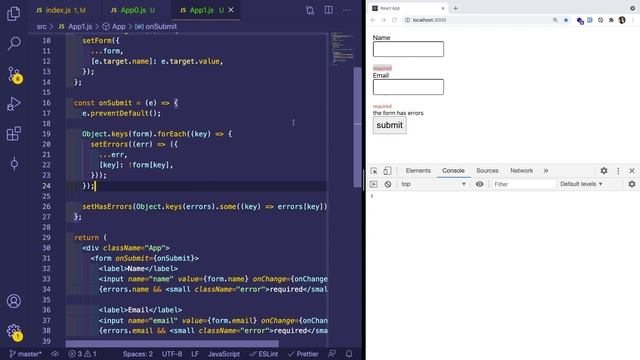Click the errors and warnings count in status bar
This screenshot has height=360, width=640.
pyautogui.click(x=82, y=354)
